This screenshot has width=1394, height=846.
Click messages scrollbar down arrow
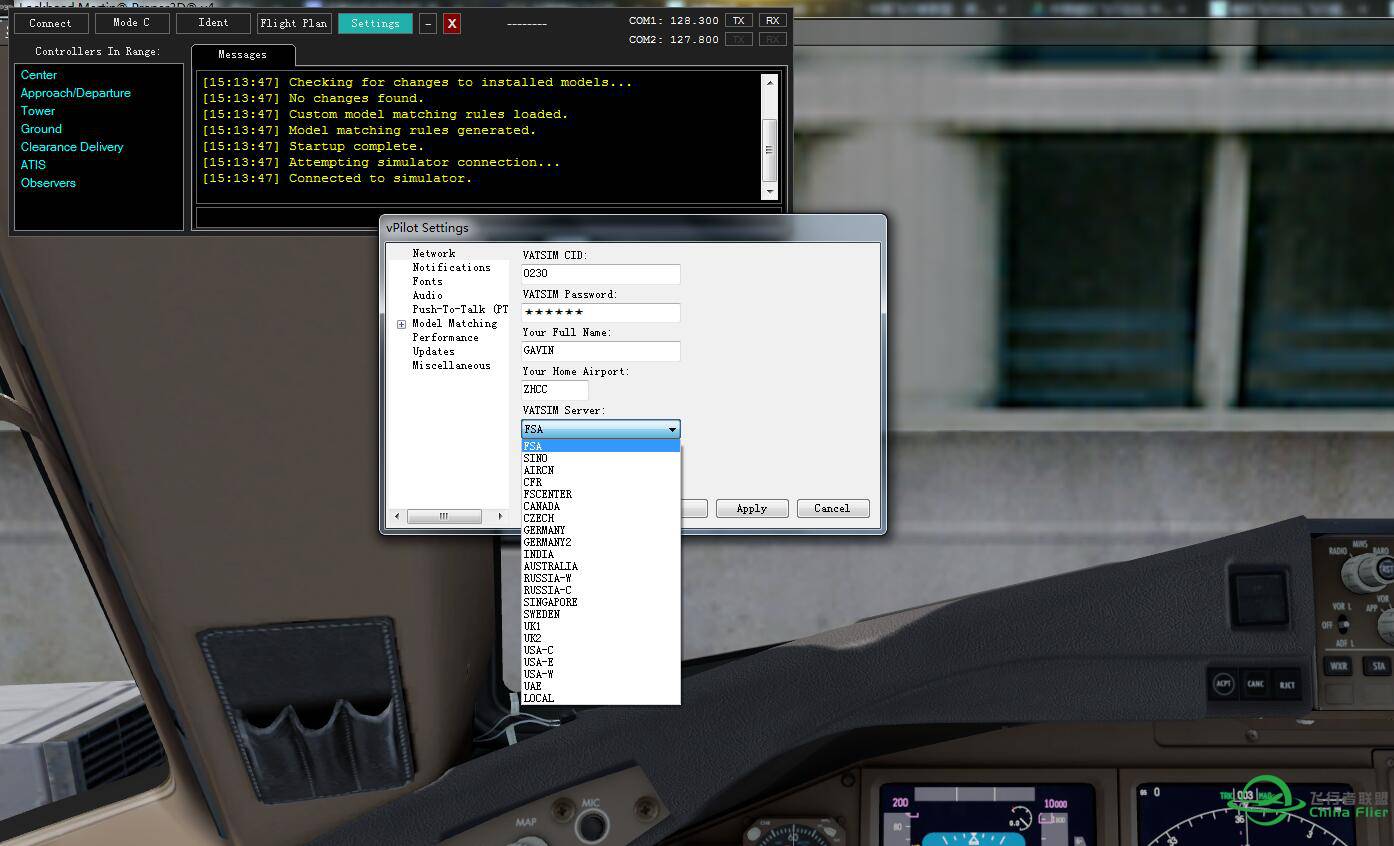(x=770, y=191)
